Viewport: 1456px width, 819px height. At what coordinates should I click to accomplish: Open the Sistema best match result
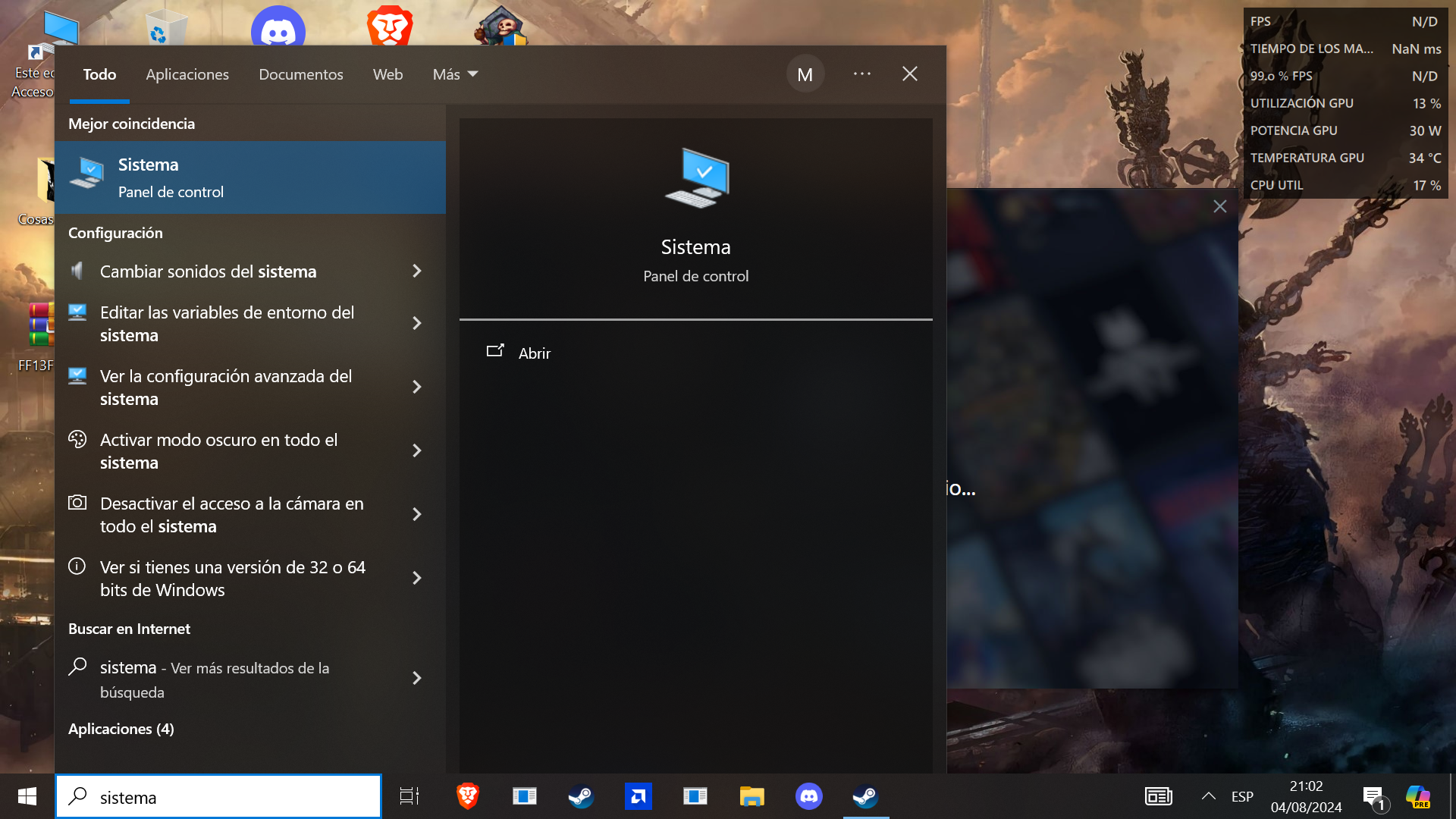(250, 177)
